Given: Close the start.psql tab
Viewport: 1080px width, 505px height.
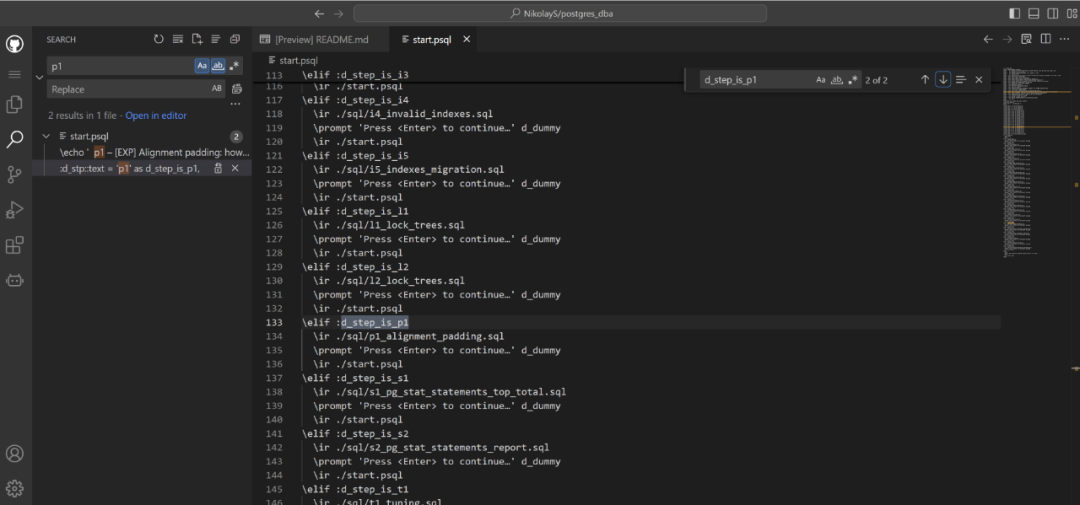Looking at the screenshot, I should tap(466, 39).
